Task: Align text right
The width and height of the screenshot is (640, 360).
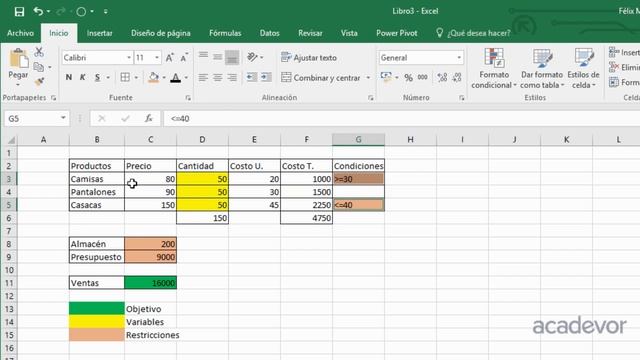Action: pyautogui.click(x=232, y=77)
